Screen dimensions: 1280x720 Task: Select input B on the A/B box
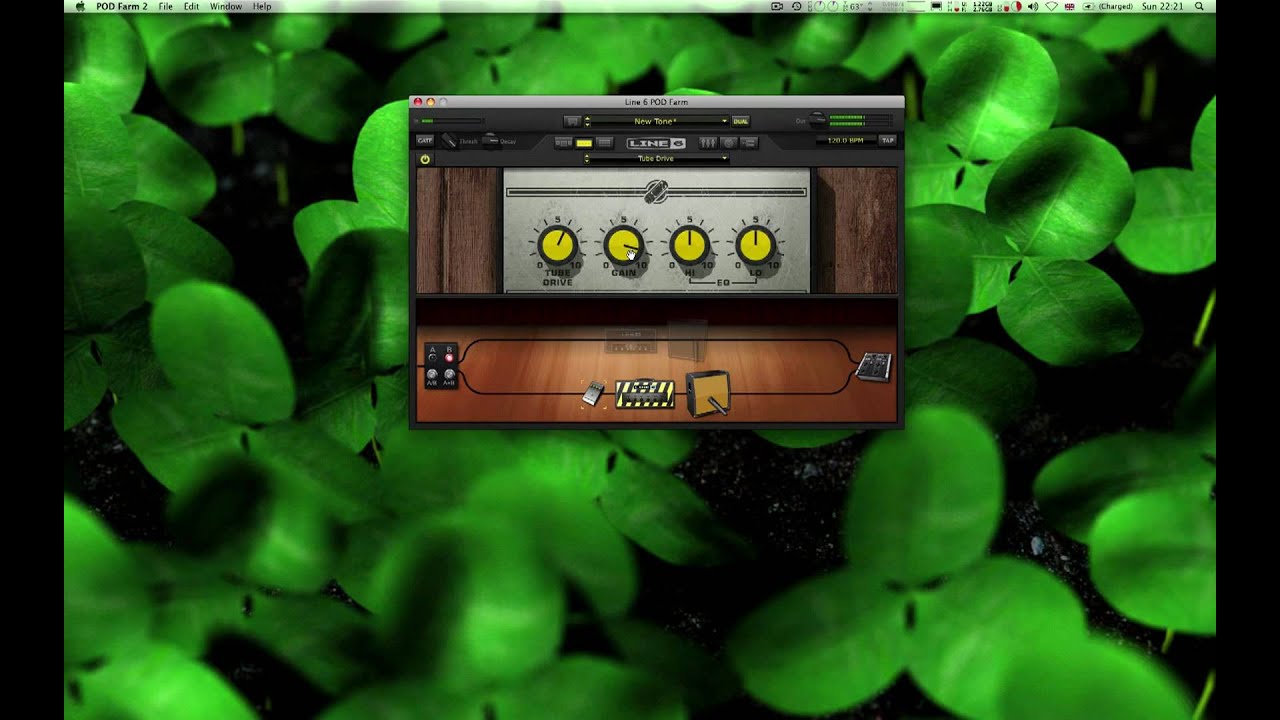point(449,357)
